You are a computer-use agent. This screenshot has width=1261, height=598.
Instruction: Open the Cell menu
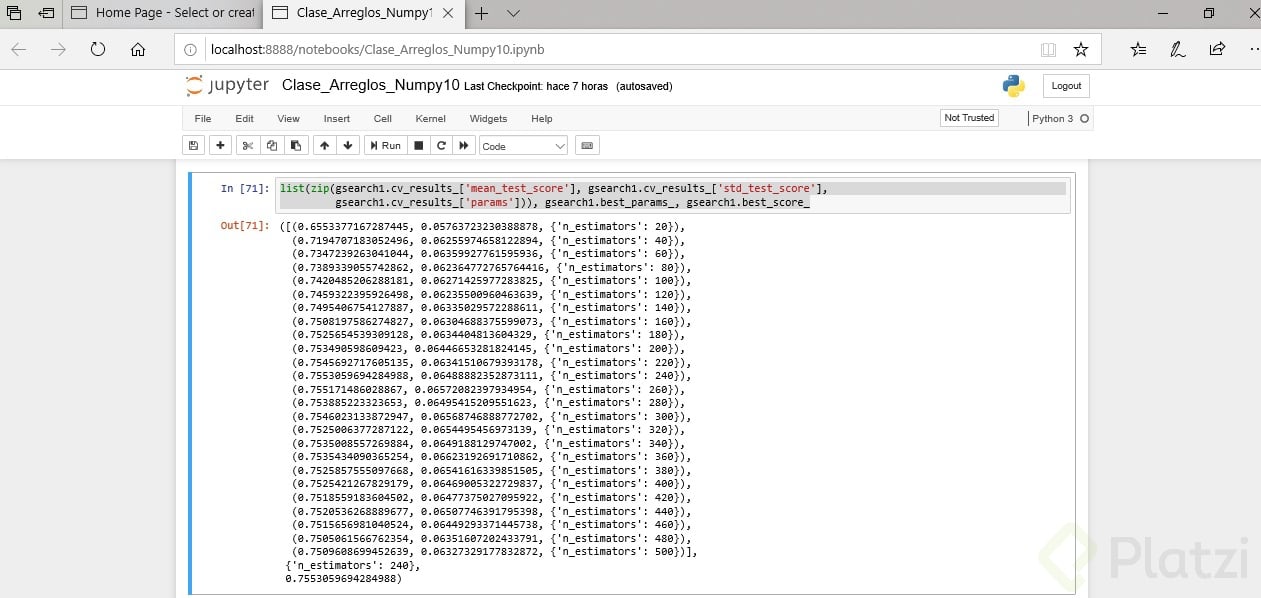pyautogui.click(x=383, y=118)
